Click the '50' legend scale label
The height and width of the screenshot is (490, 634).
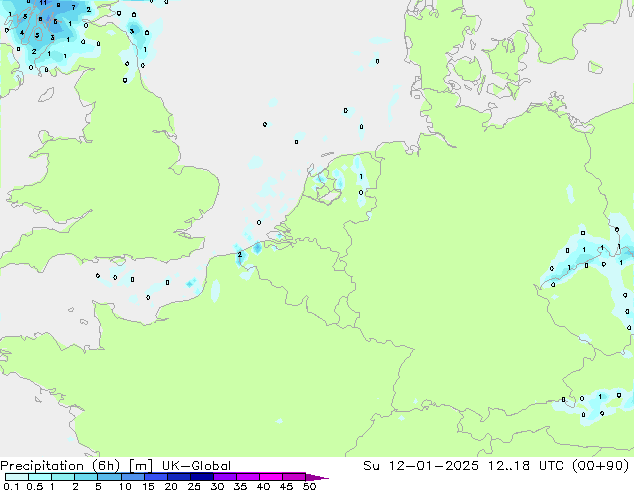[x=310, y=486]
